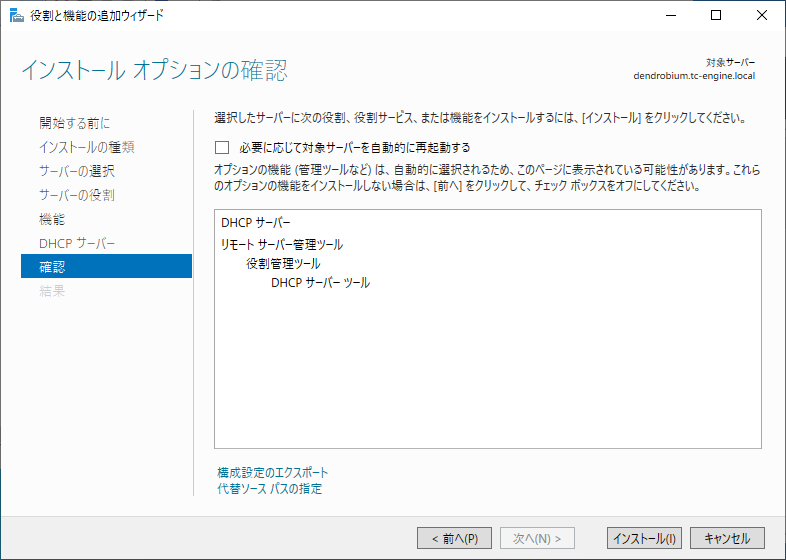Open 代替ソース パスの指定 link
Viewport: 786px width, 560px height.
270,488
